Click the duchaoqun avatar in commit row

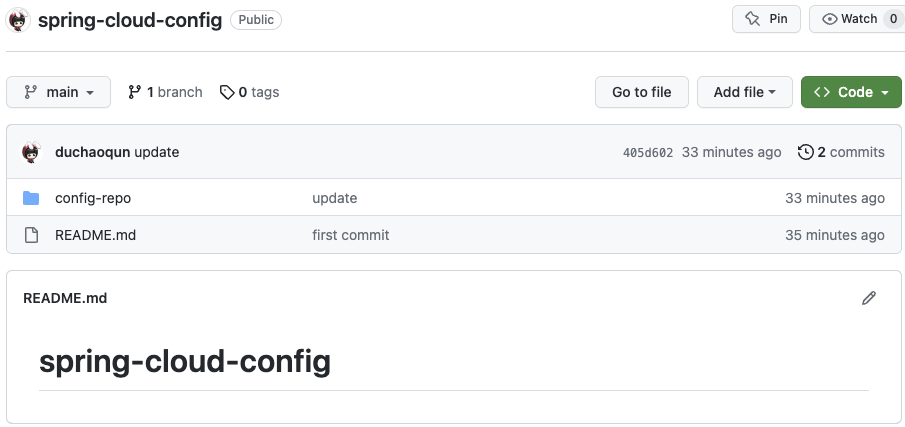(x=31, y=152)
